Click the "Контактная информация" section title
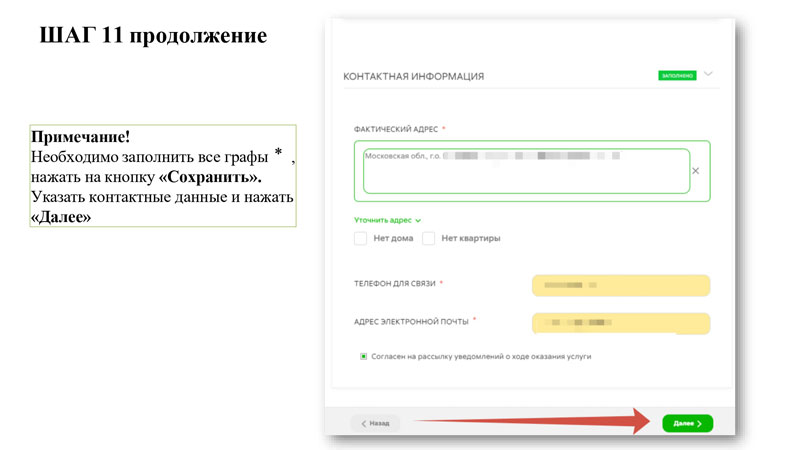Viewport: 800px width, 450px height. [x=413, y=76]
